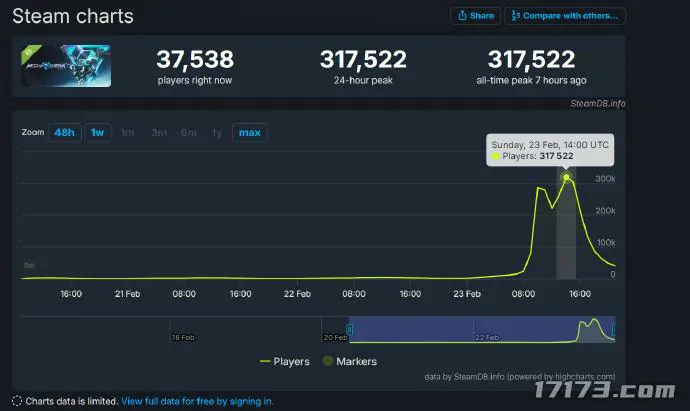Set chart zoom to 1m
Screen dimensions: 690x411
[x=127, y=132]
